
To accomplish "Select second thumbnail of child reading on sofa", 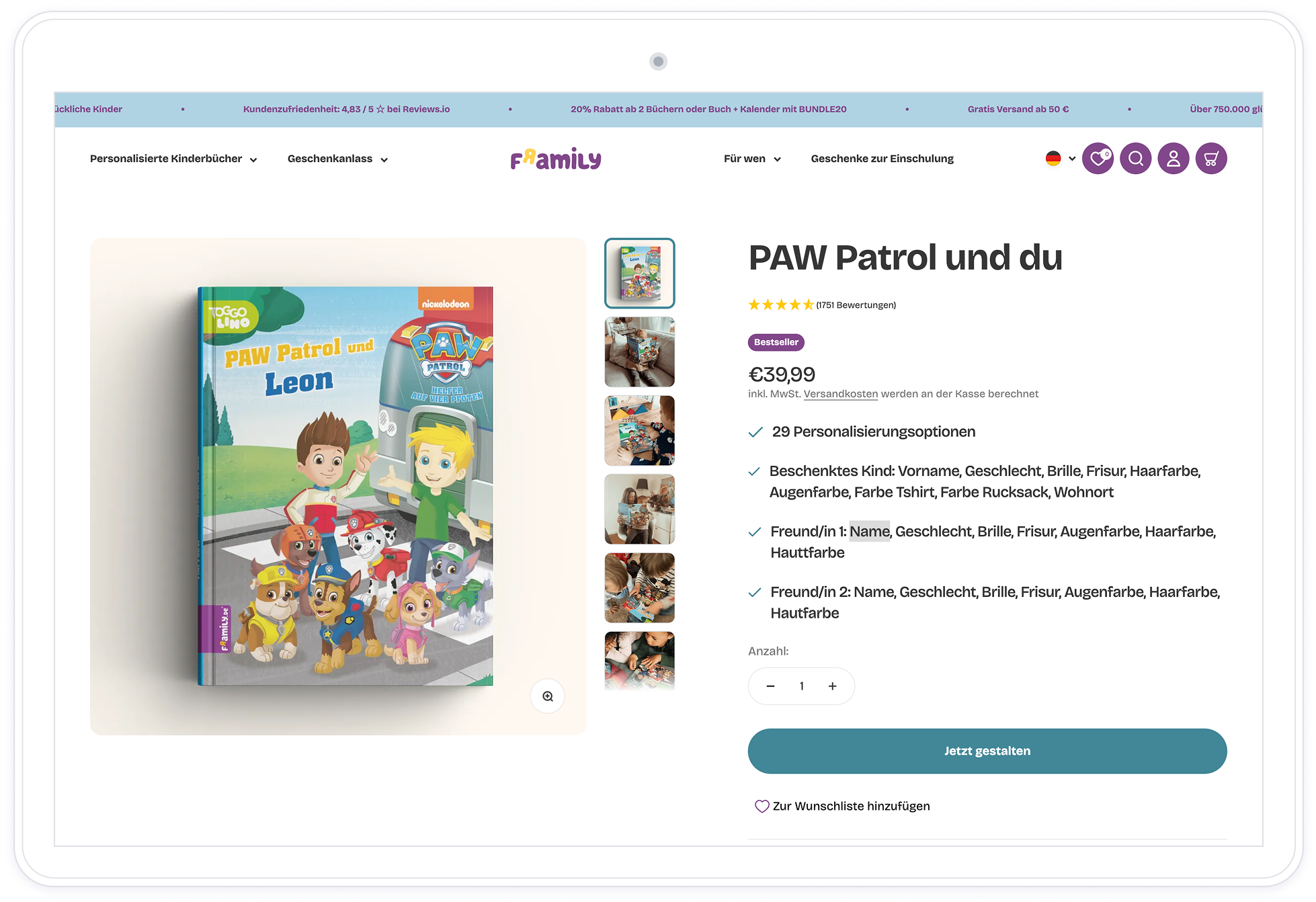I will tap(640, 352).
